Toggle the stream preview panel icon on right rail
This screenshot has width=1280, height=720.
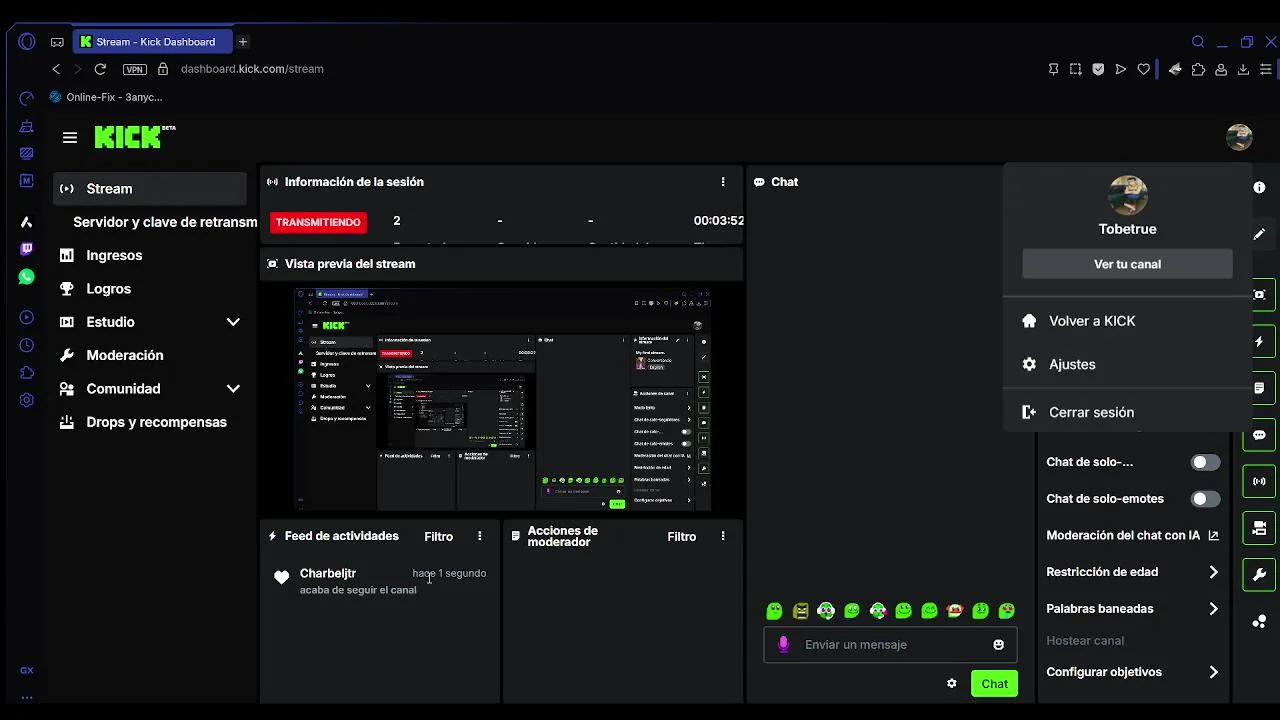(x=1259, y=295)
